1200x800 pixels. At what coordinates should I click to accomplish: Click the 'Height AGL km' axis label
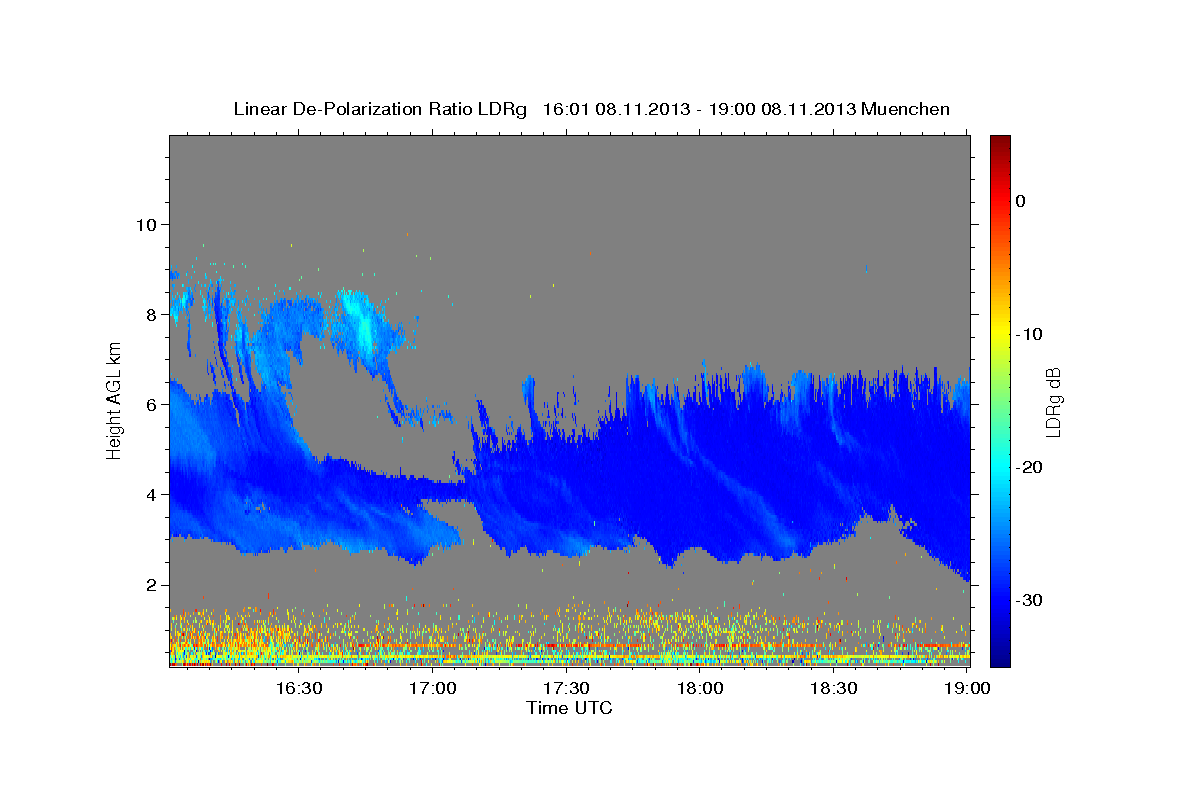point(114,400)
